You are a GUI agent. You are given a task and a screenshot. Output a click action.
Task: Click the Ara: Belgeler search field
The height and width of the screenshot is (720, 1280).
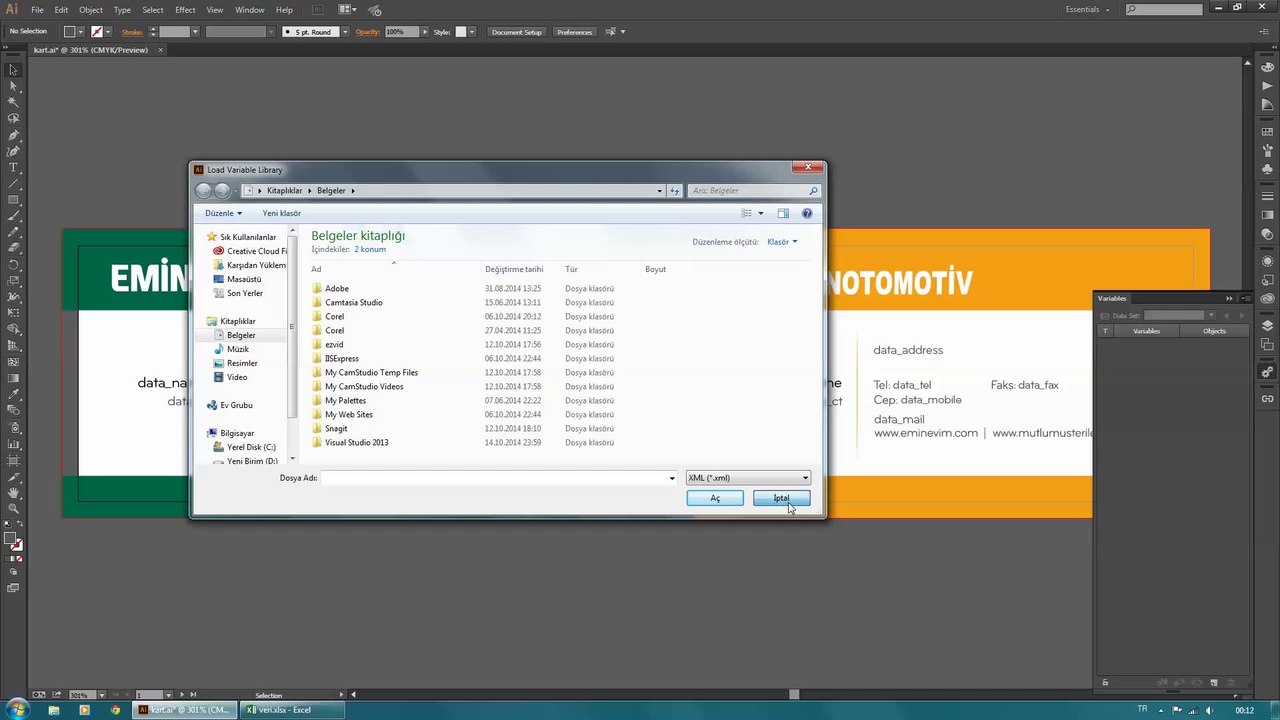(x=754, y=190)
